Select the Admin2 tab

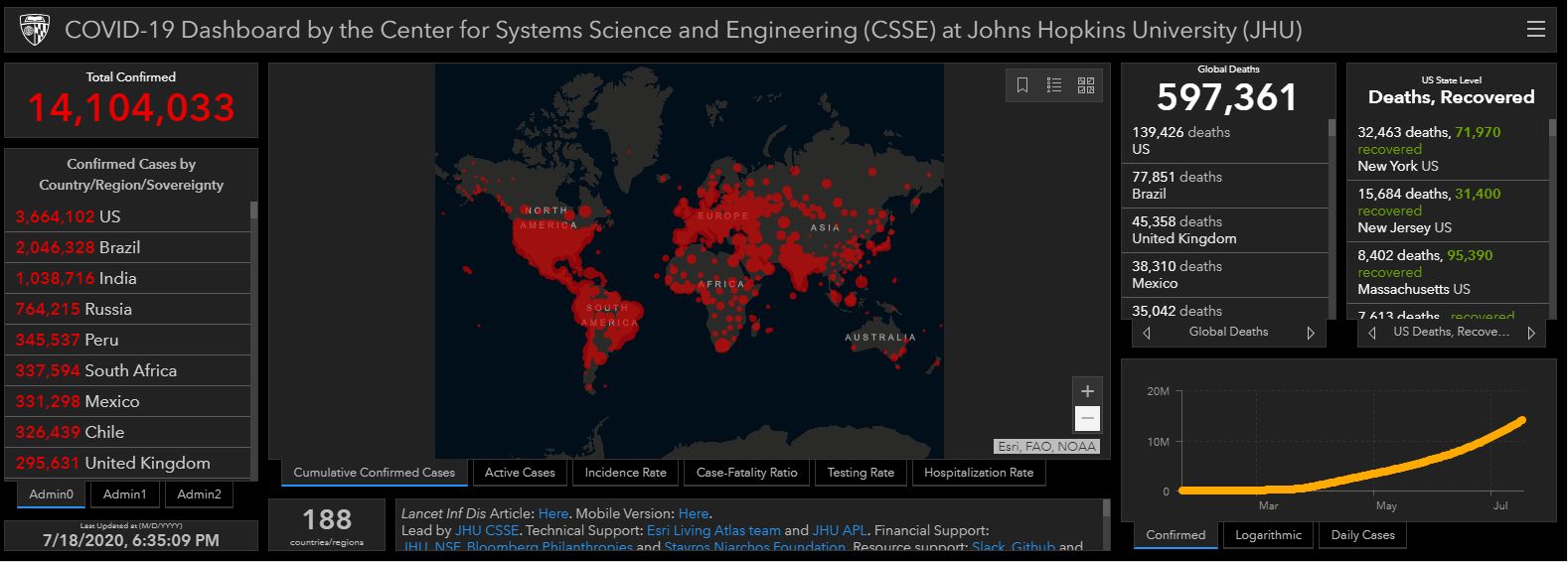199,493
